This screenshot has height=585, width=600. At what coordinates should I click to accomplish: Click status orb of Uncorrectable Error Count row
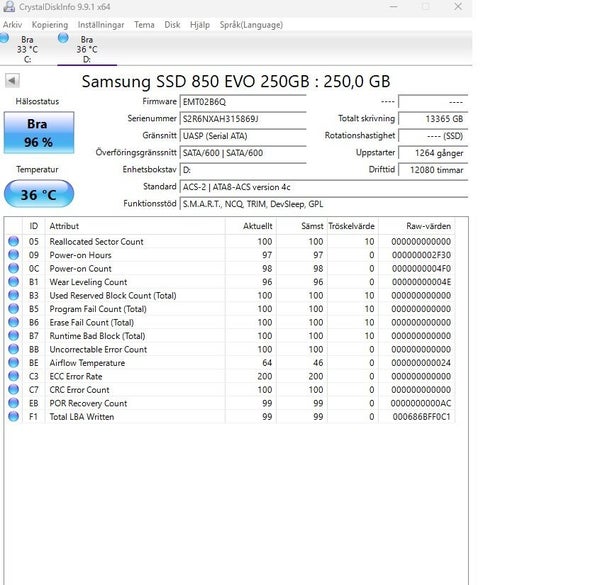tap(13, 349)
